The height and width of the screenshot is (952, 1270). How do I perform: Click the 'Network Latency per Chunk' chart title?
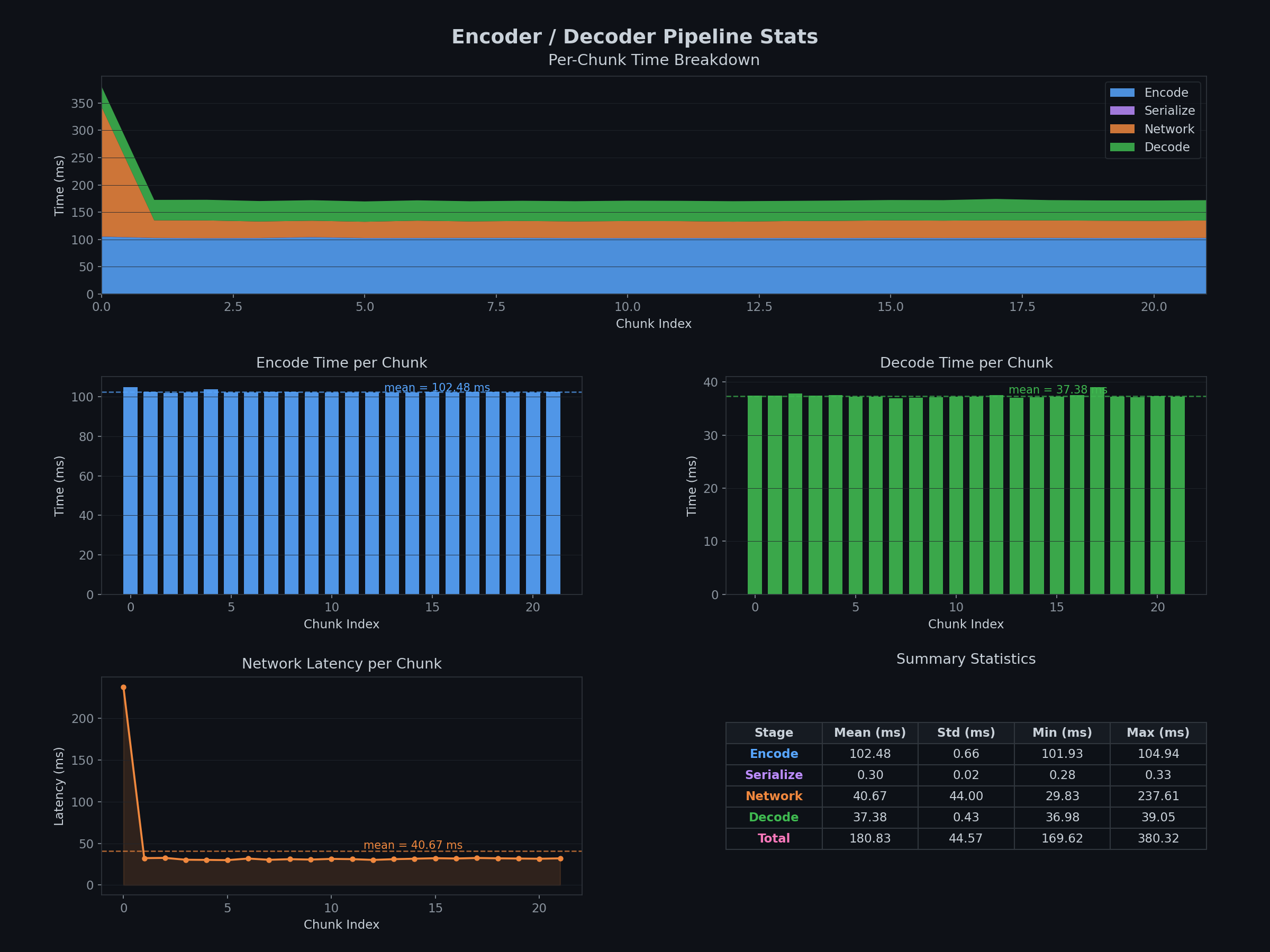(342, 664)
